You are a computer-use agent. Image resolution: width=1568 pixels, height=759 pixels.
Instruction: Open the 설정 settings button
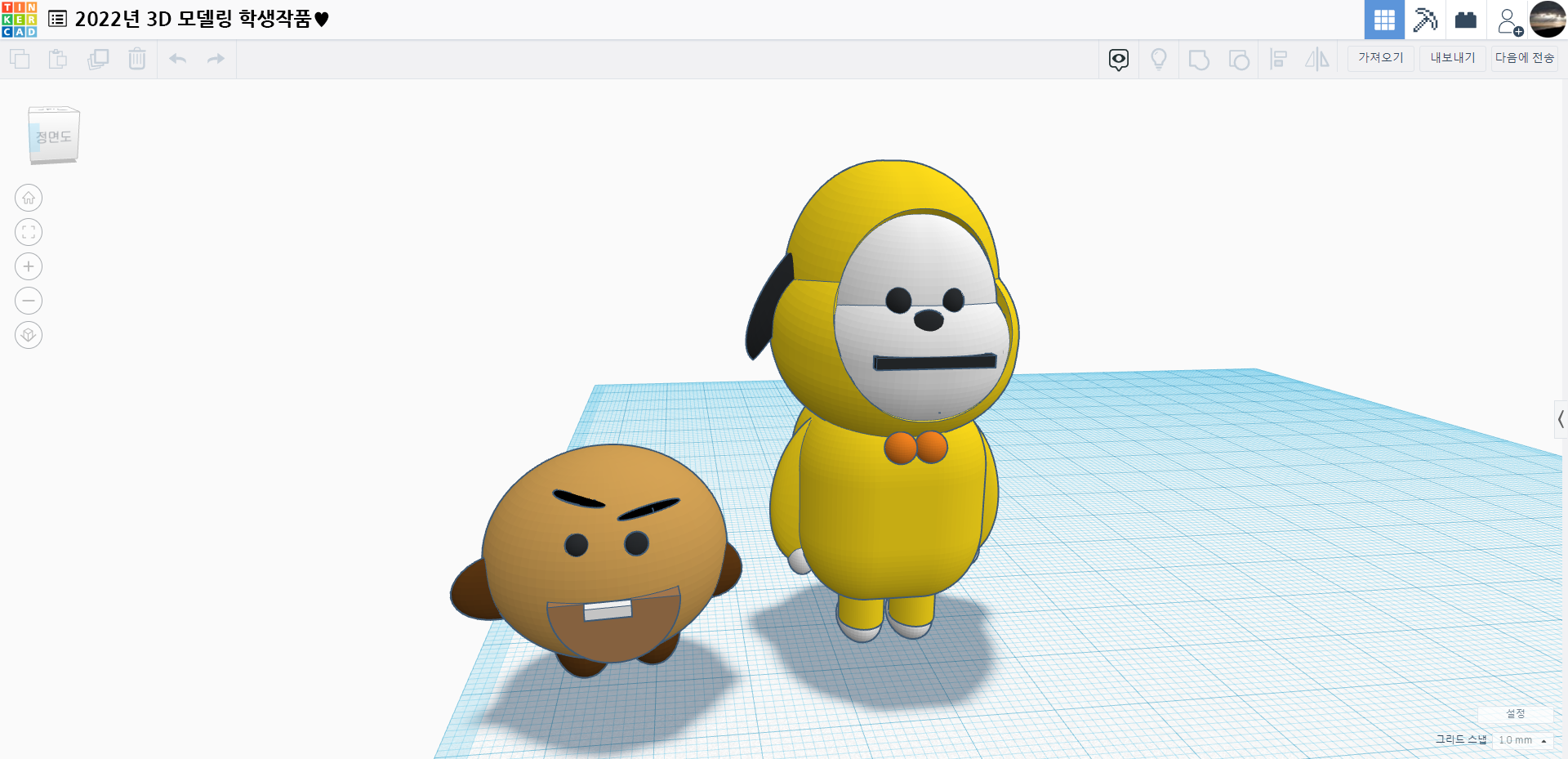pos(1516,714)
